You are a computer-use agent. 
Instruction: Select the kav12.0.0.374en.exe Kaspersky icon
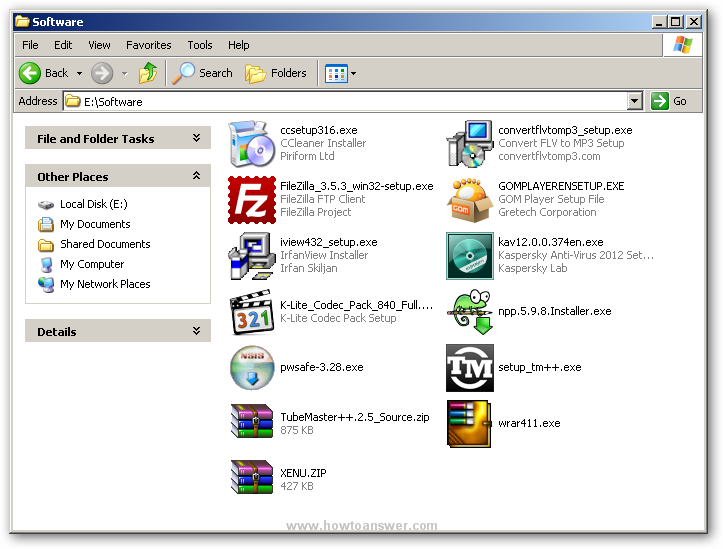pyautogui.click(x=469, y=256)
